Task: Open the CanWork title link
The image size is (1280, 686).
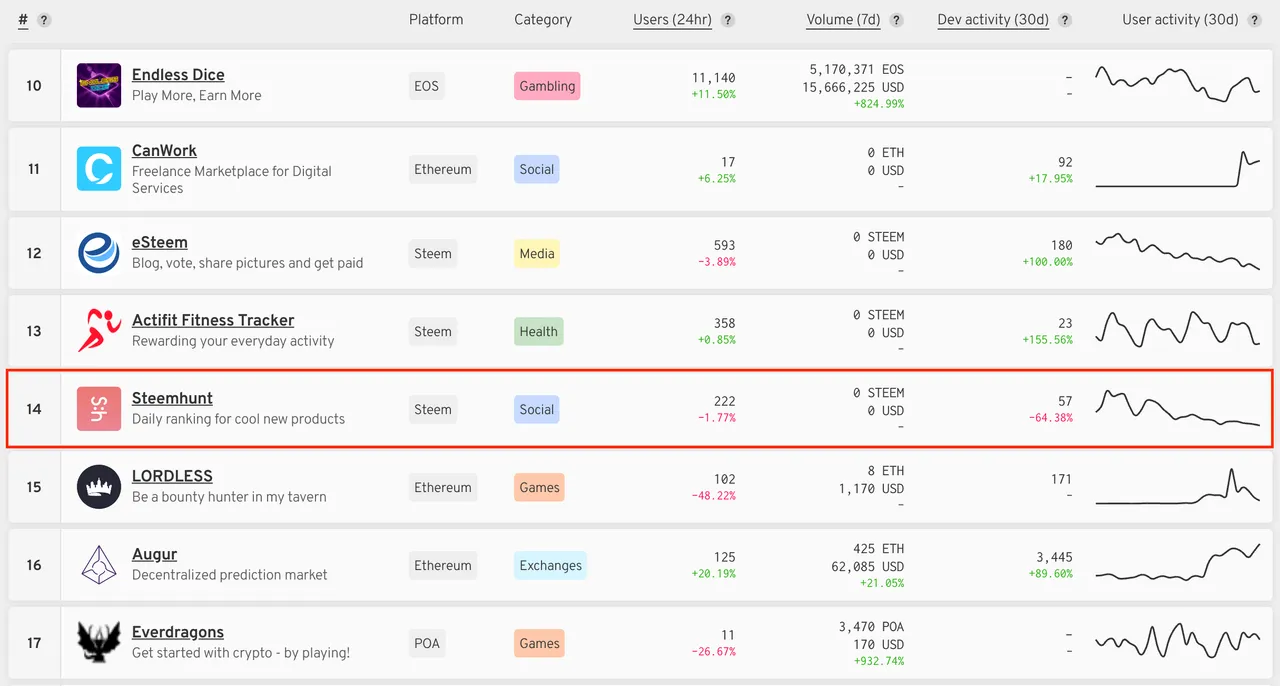Action: (x=164, y=151)
